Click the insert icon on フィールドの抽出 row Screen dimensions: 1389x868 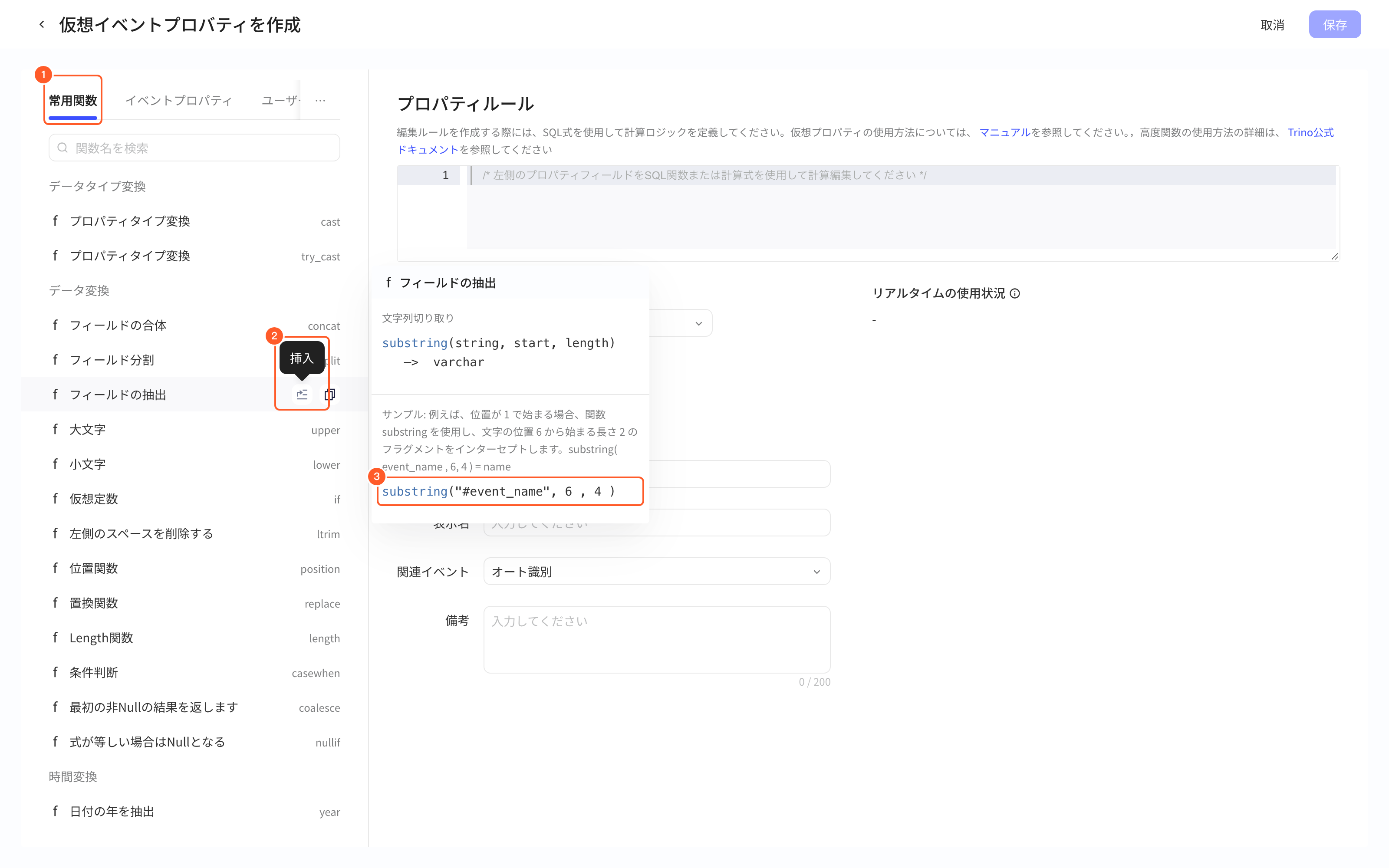pos(302,395)
